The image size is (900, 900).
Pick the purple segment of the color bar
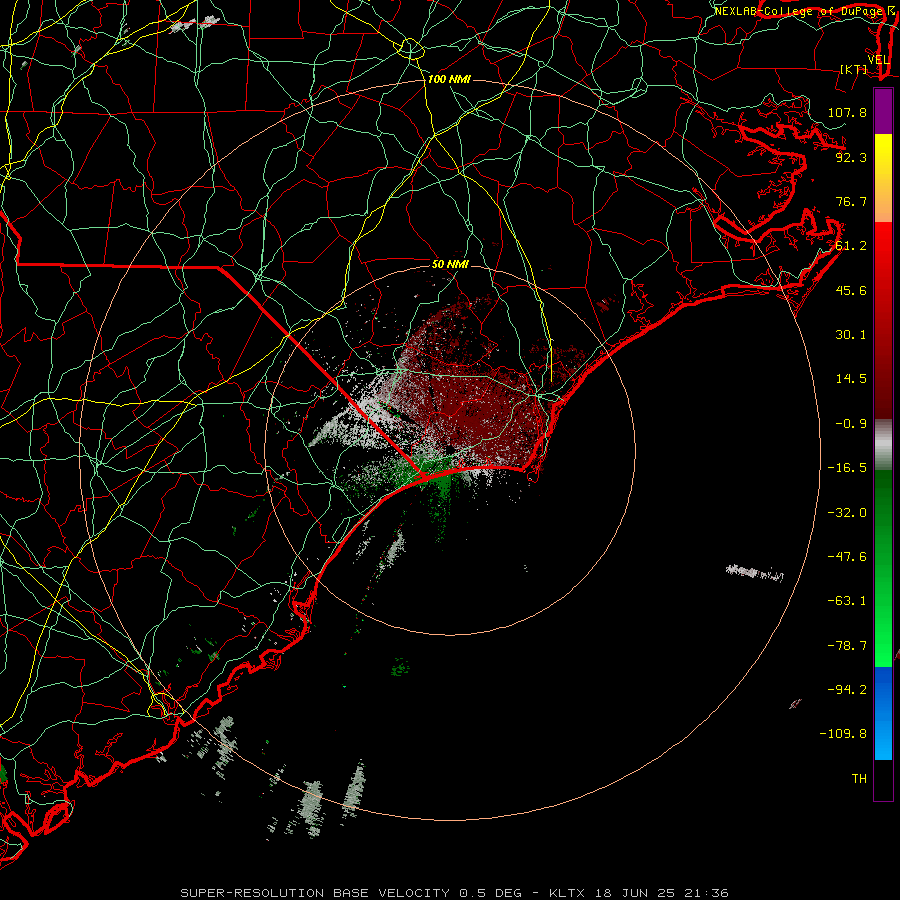pos(883,111)
